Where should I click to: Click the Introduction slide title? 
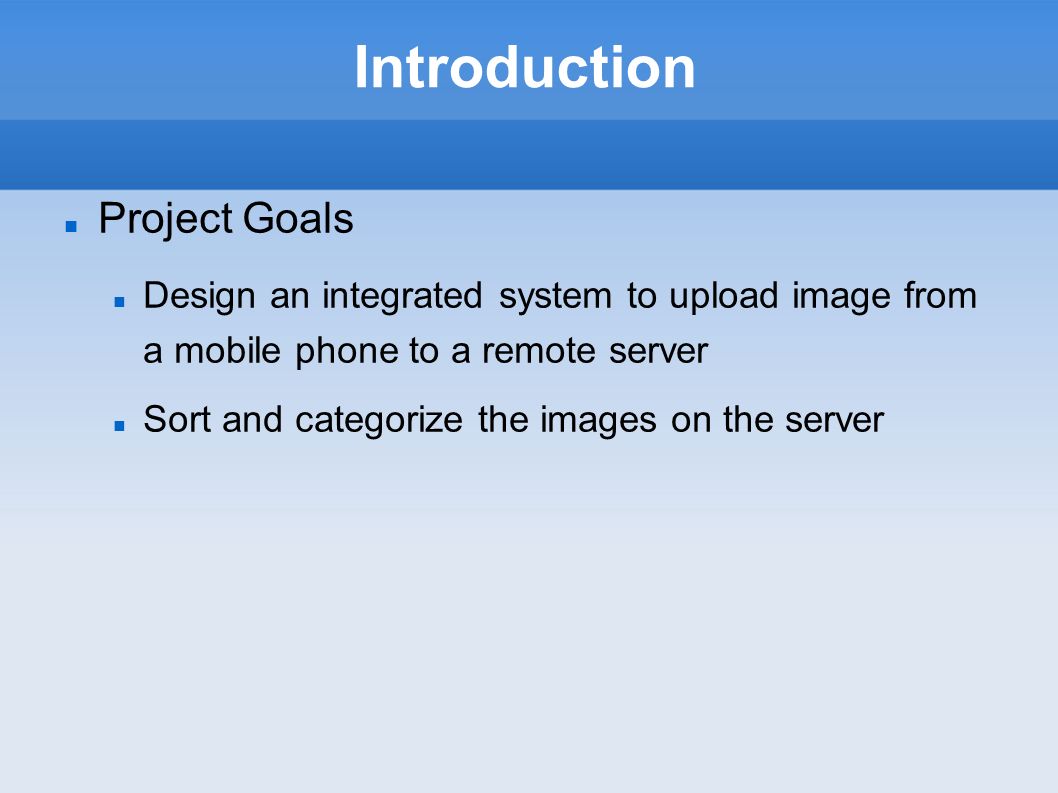(x=524, y=67)
